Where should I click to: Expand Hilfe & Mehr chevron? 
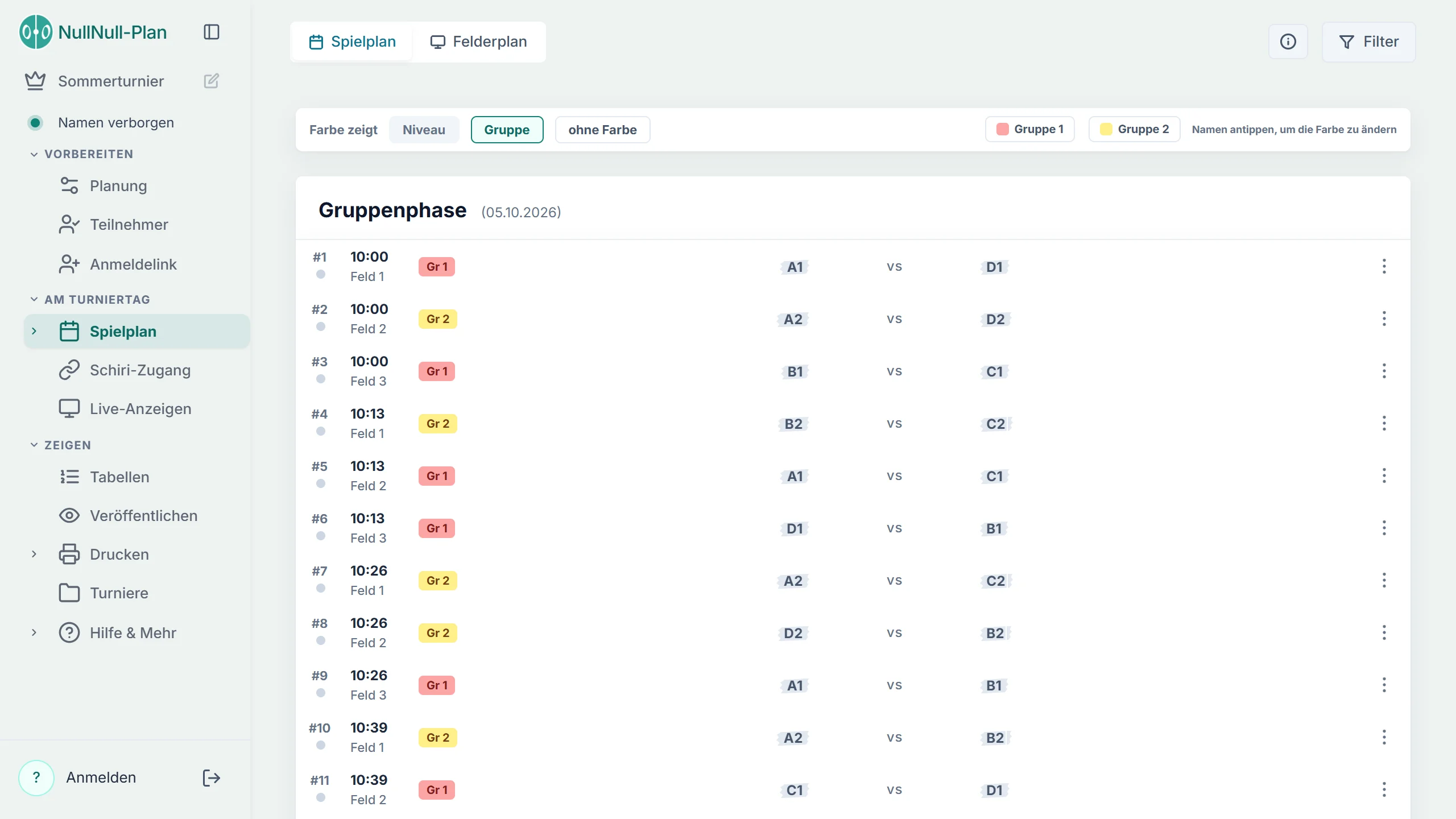coord(34,632)
